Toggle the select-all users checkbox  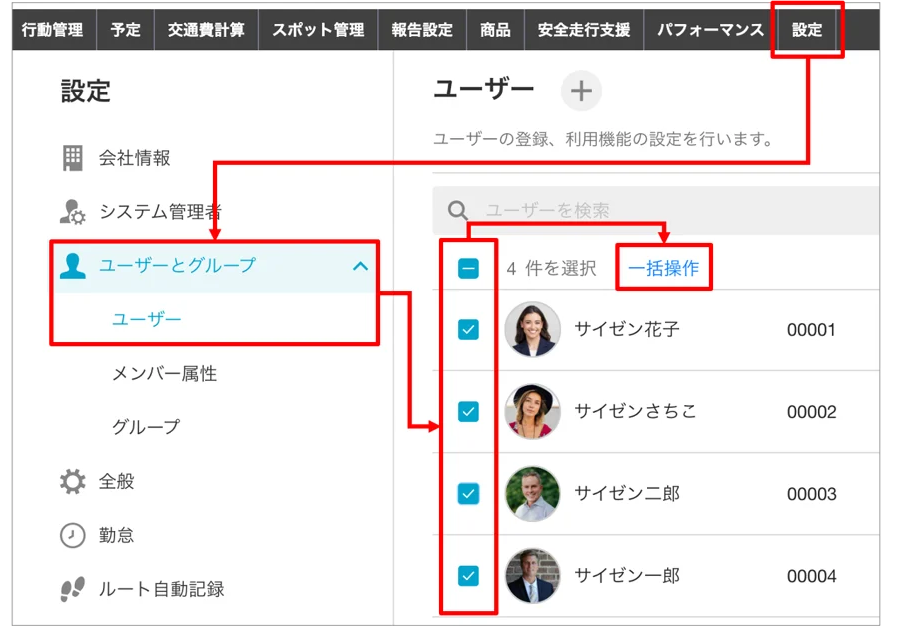[468, 269]
